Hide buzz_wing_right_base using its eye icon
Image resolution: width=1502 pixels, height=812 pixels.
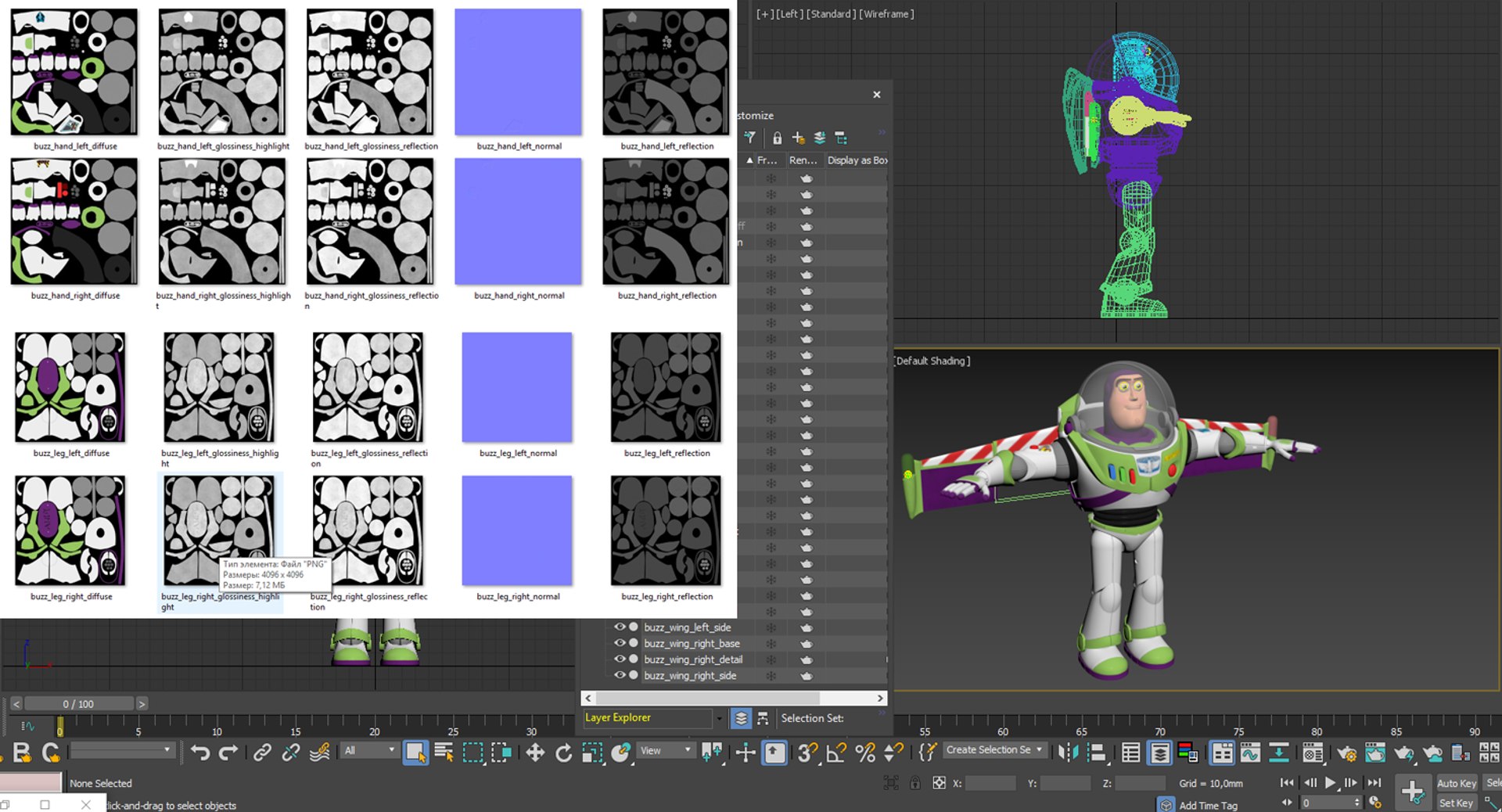620,643
